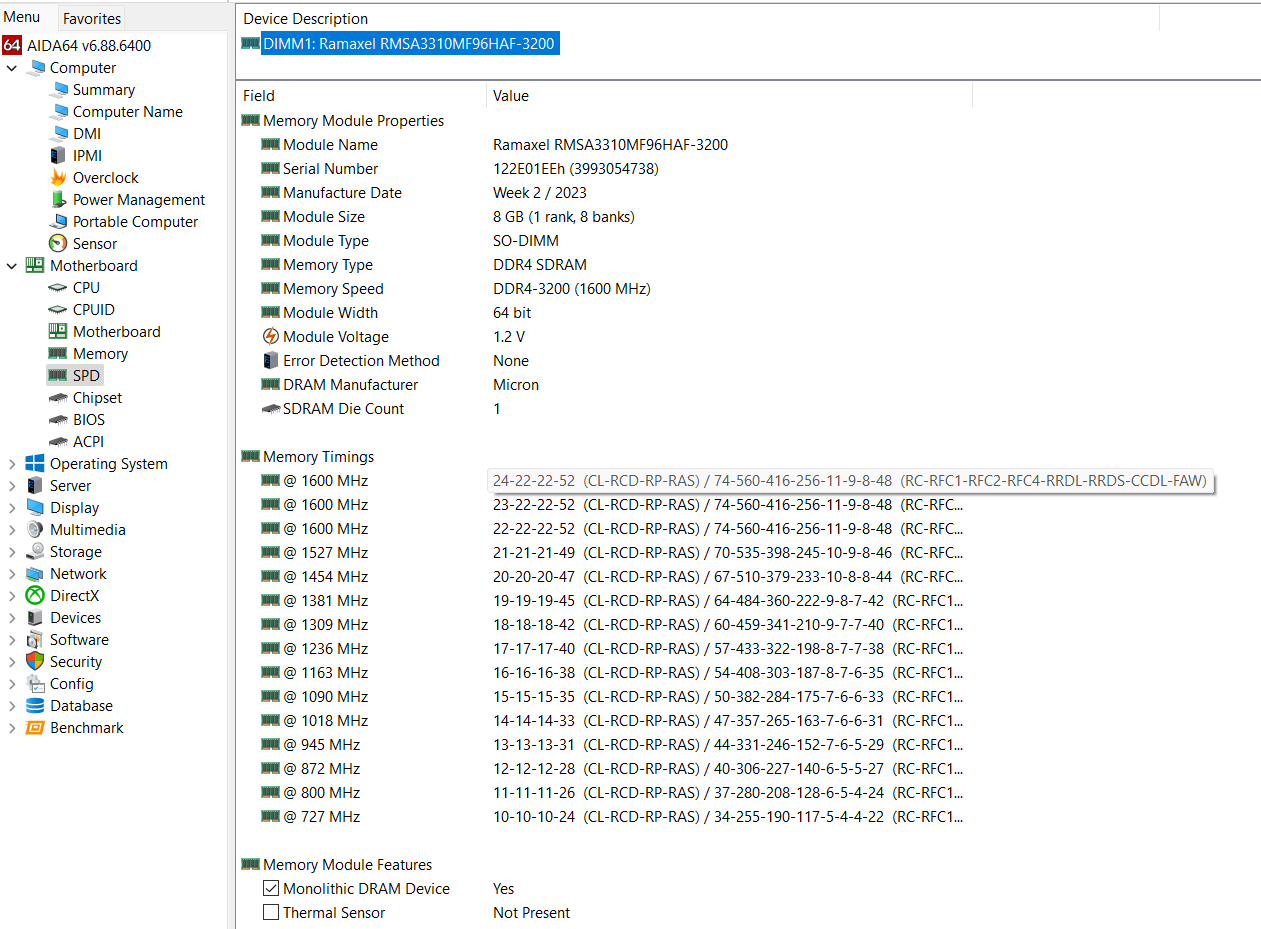Collapse the Motherboard tree node
This screenshot has width=1261, height=929.
(12, 265)
